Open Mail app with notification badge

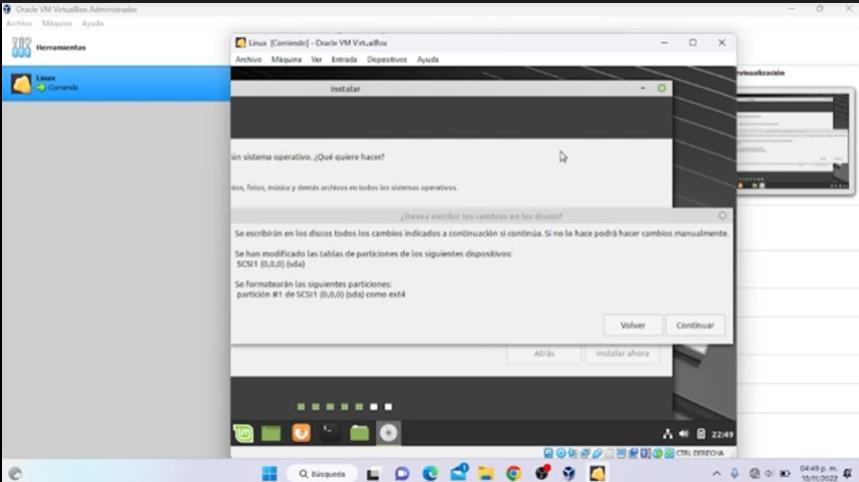459,473
